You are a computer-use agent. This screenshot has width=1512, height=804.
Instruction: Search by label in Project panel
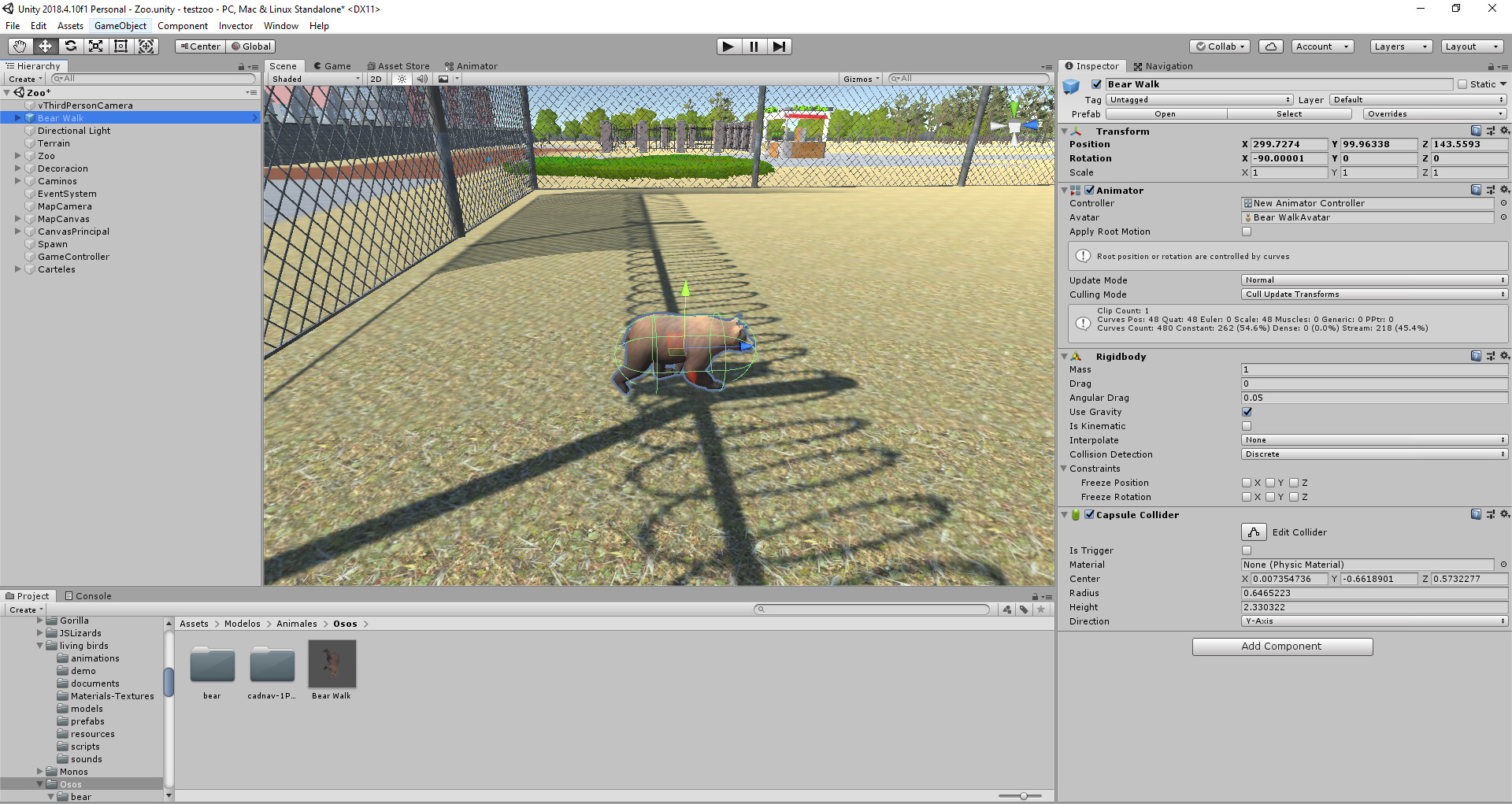click(1024, 609)
